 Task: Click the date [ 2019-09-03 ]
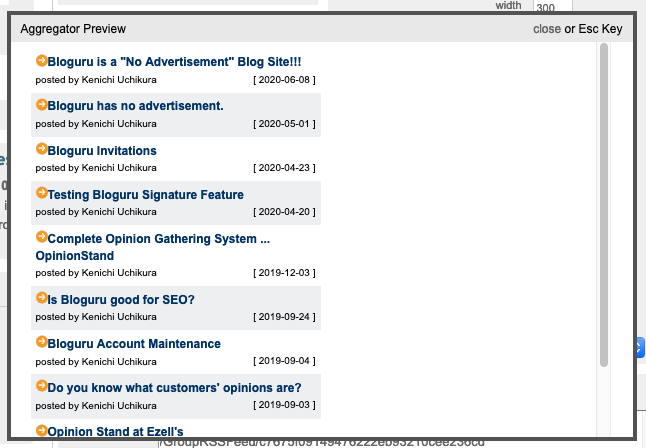(284, 405)
